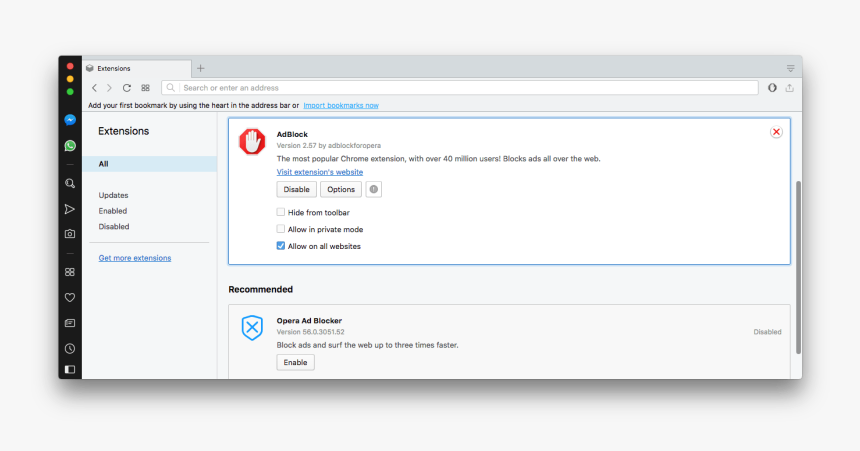This screenshot has width=860, height=451.
Task: Open Visit extension's website link
Action: (320, 172)
